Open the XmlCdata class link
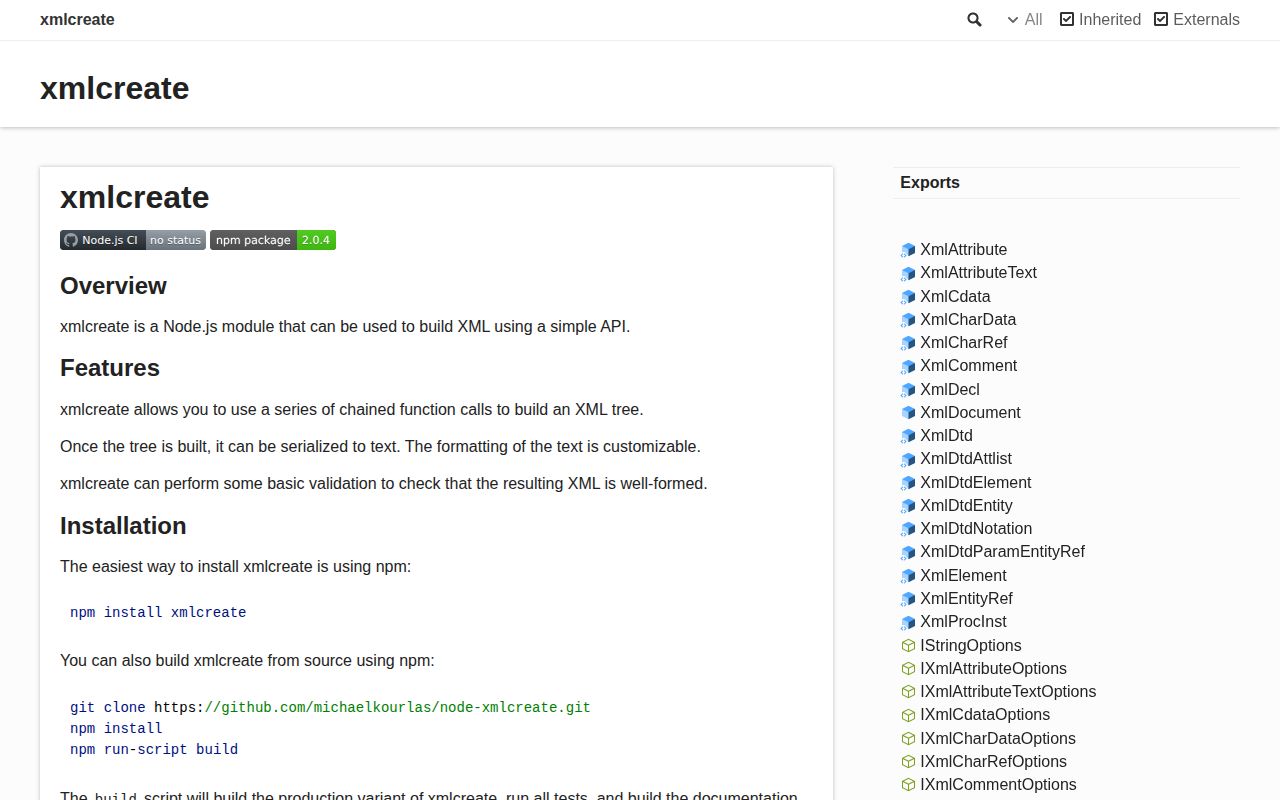 (x=955, y=296)
